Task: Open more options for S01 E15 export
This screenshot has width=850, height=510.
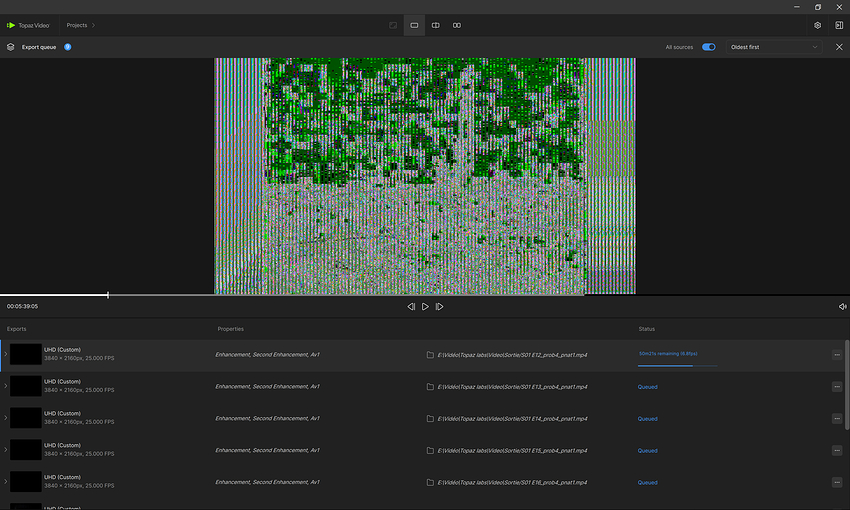Action: click(x=837, y=450)
